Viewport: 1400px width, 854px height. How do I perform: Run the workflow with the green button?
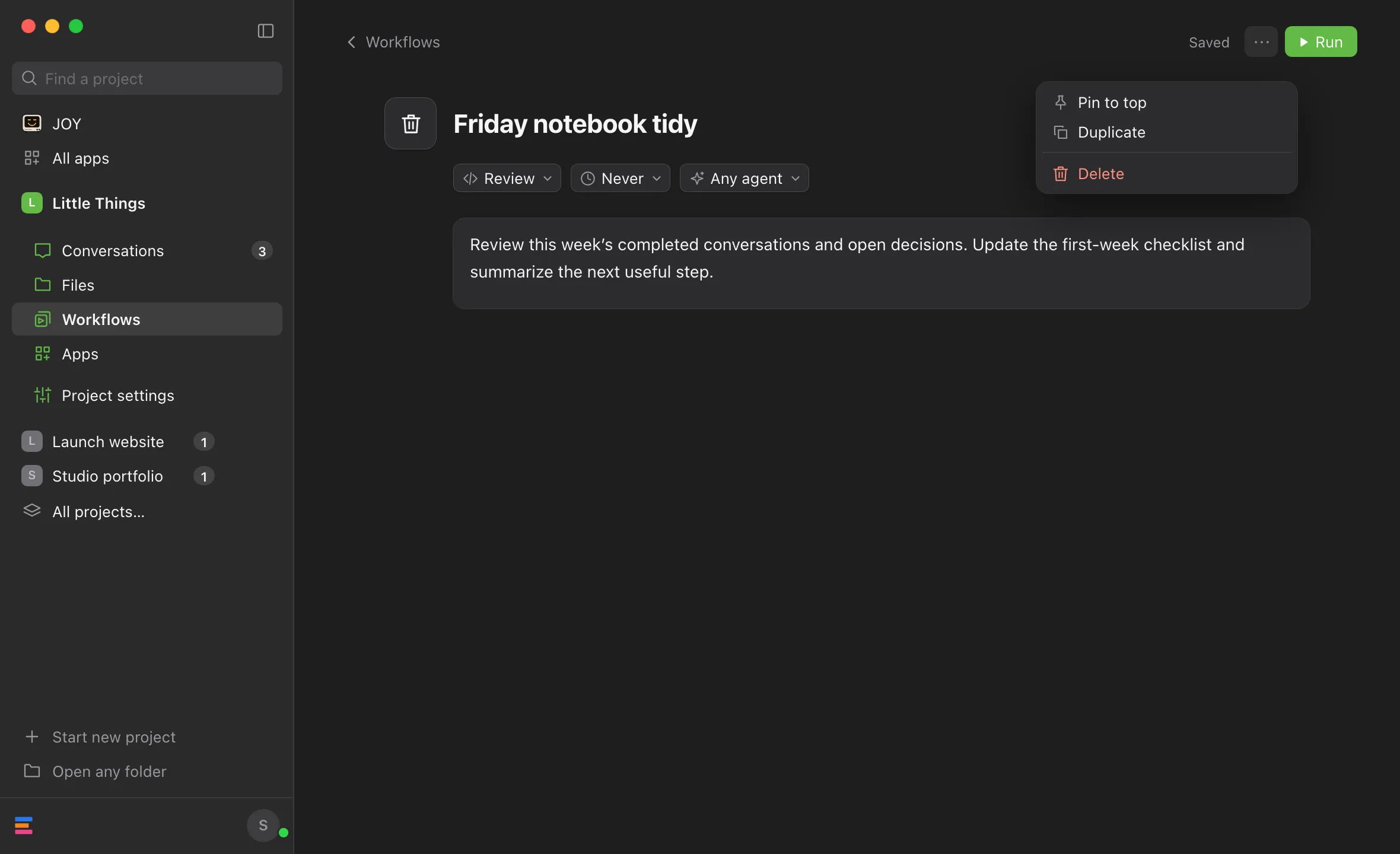pos(1321,42)
